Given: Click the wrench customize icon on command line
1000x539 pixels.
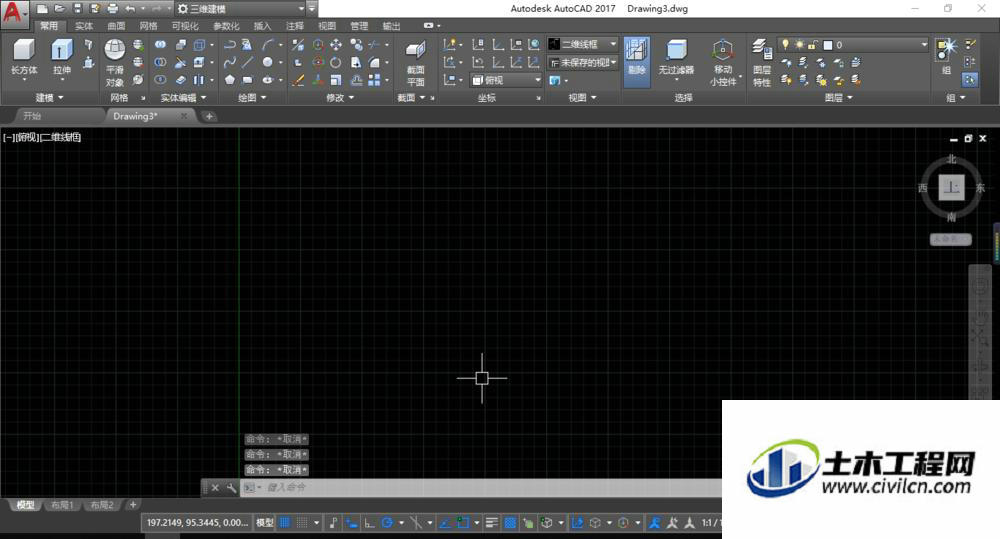Looking at the screenshot, I should point(231,487).
